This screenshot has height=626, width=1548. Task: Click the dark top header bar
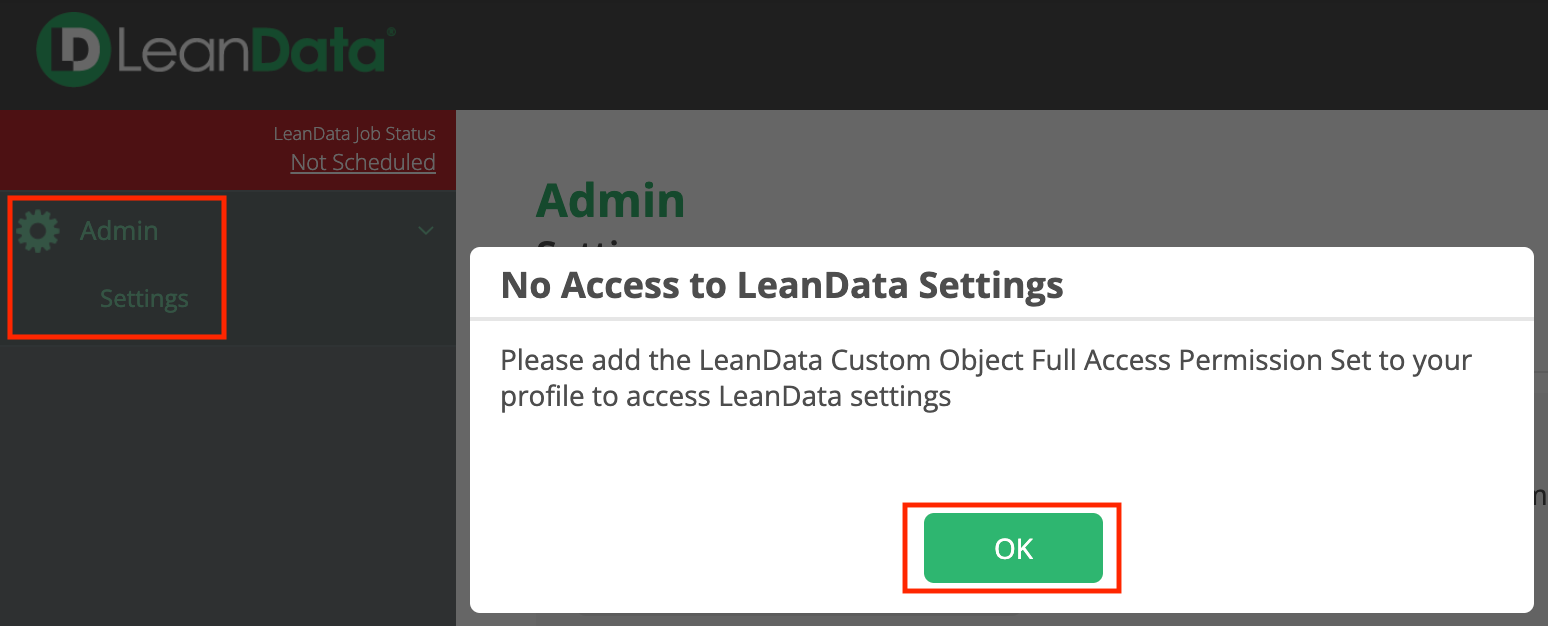[900, 55]
